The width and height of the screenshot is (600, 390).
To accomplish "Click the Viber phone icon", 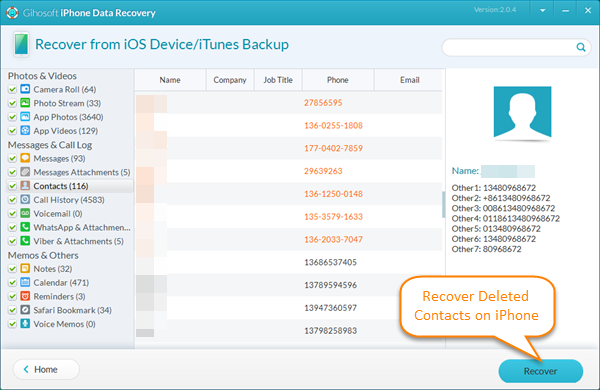I will [25, 241].
